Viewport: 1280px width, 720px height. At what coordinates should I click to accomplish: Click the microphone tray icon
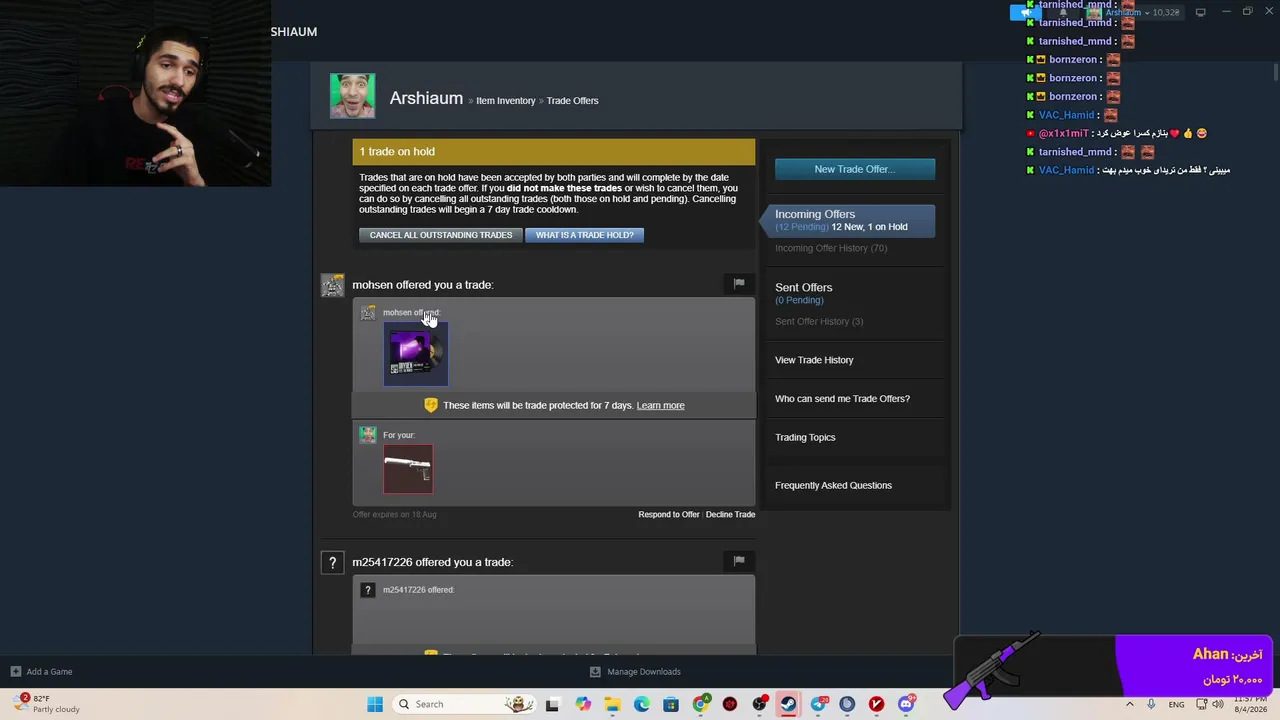click(1151, 704)
